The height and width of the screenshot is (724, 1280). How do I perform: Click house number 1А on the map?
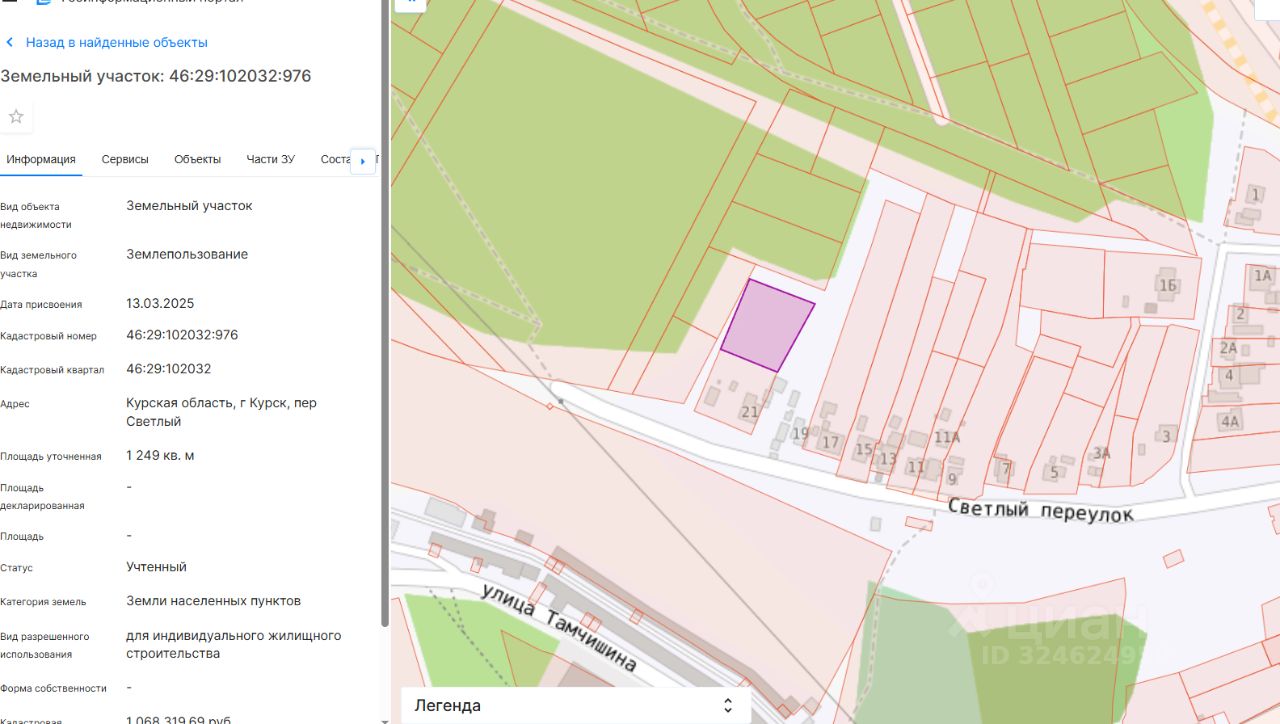tap(1263, 275)
